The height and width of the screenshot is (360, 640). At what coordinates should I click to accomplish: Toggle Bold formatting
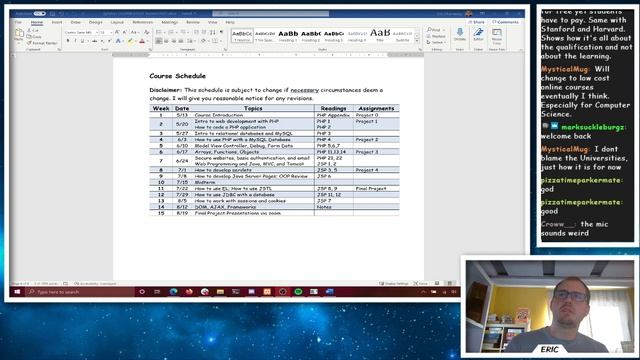pyautogui.click(x=68, y=41)
